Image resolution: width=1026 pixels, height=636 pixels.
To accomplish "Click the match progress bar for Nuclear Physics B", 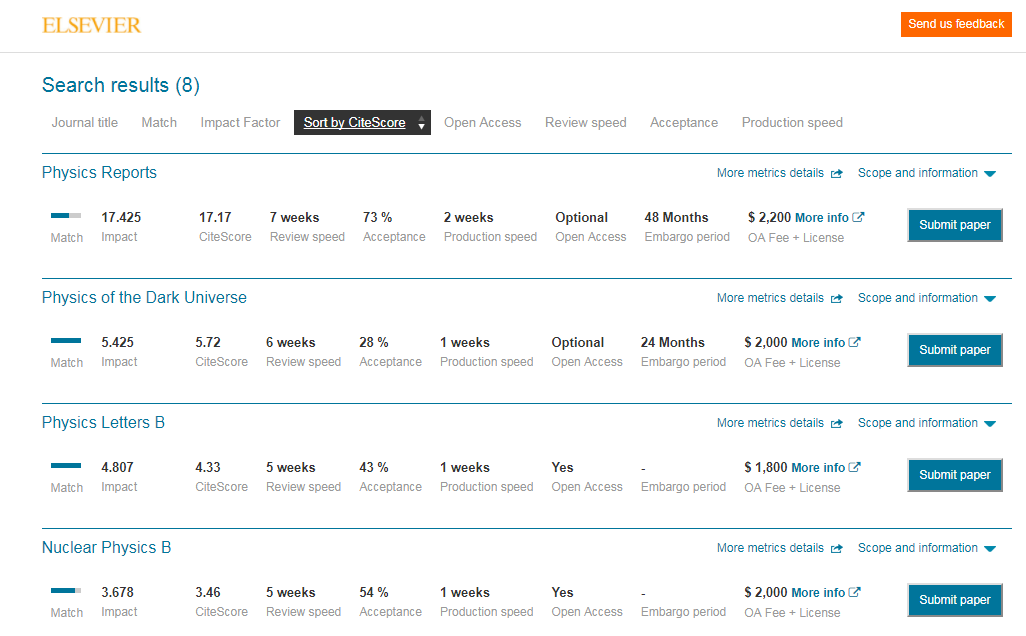I will coord(66,590).
